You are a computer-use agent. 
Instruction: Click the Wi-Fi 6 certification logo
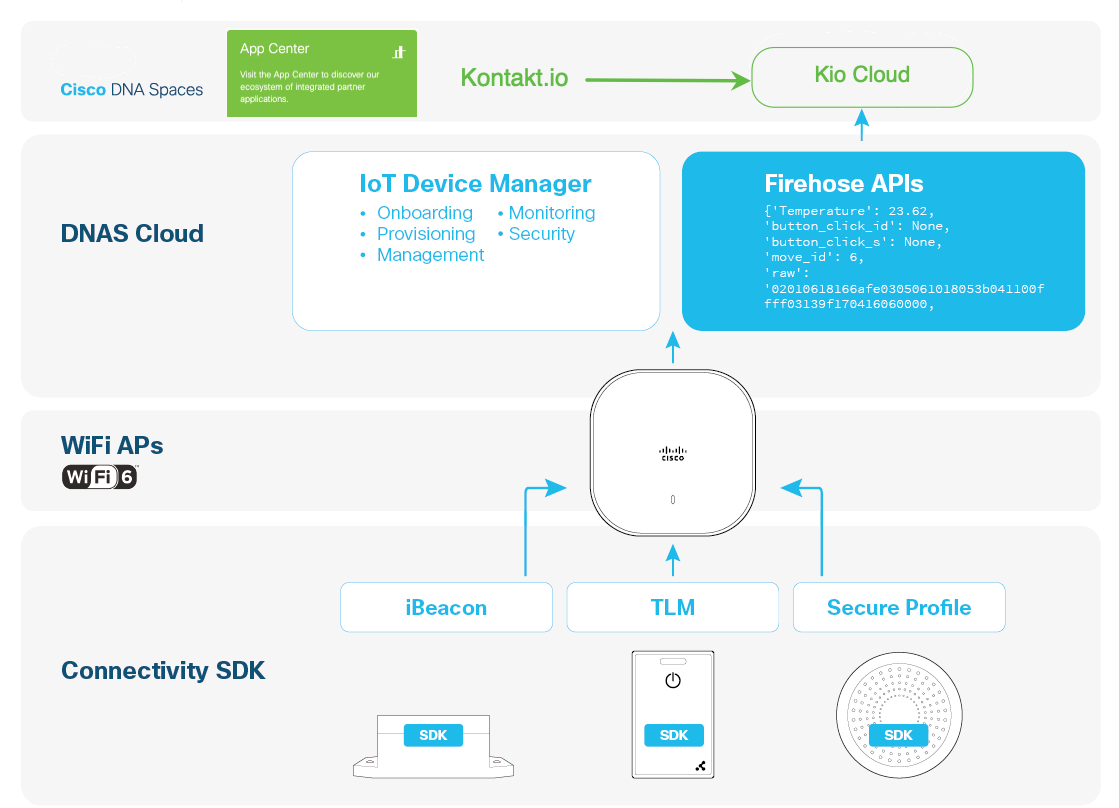100,477
